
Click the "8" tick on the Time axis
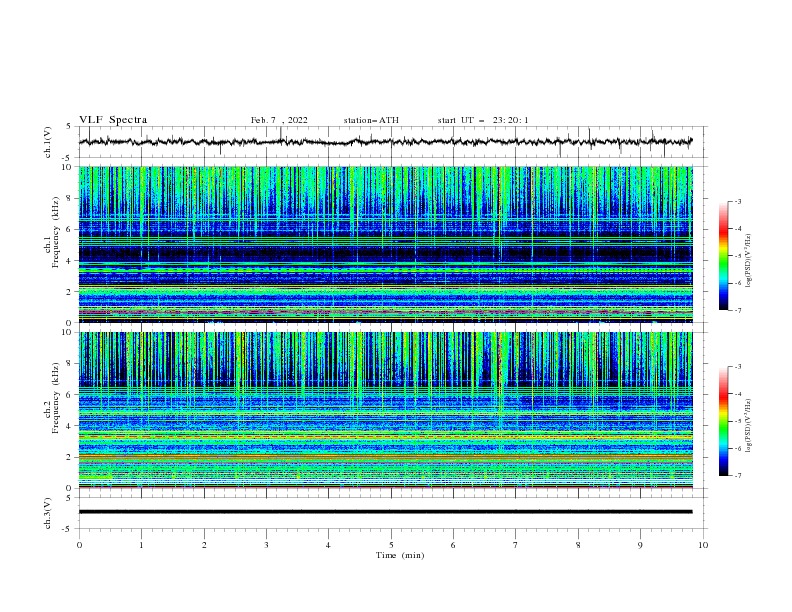[578, 545]
